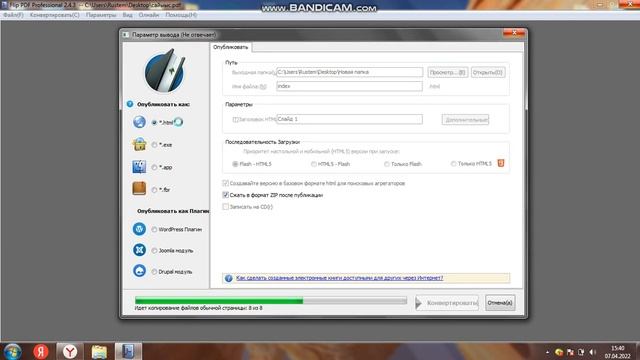Show hidden tray icons arrow

pyautogui.click(x=547, y=352)
